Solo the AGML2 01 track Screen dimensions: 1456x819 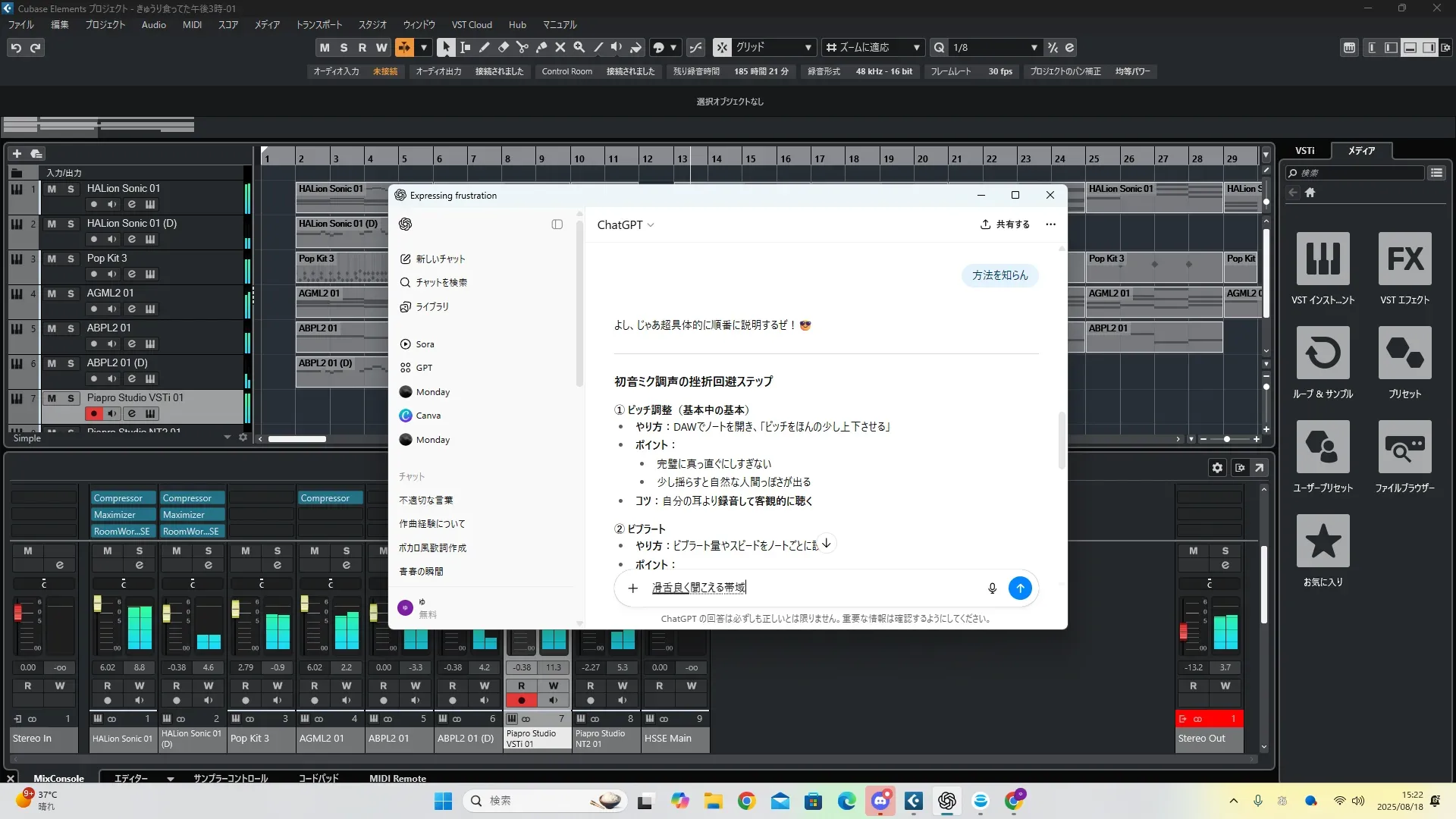pyautogui.click(x=71, y=293)
